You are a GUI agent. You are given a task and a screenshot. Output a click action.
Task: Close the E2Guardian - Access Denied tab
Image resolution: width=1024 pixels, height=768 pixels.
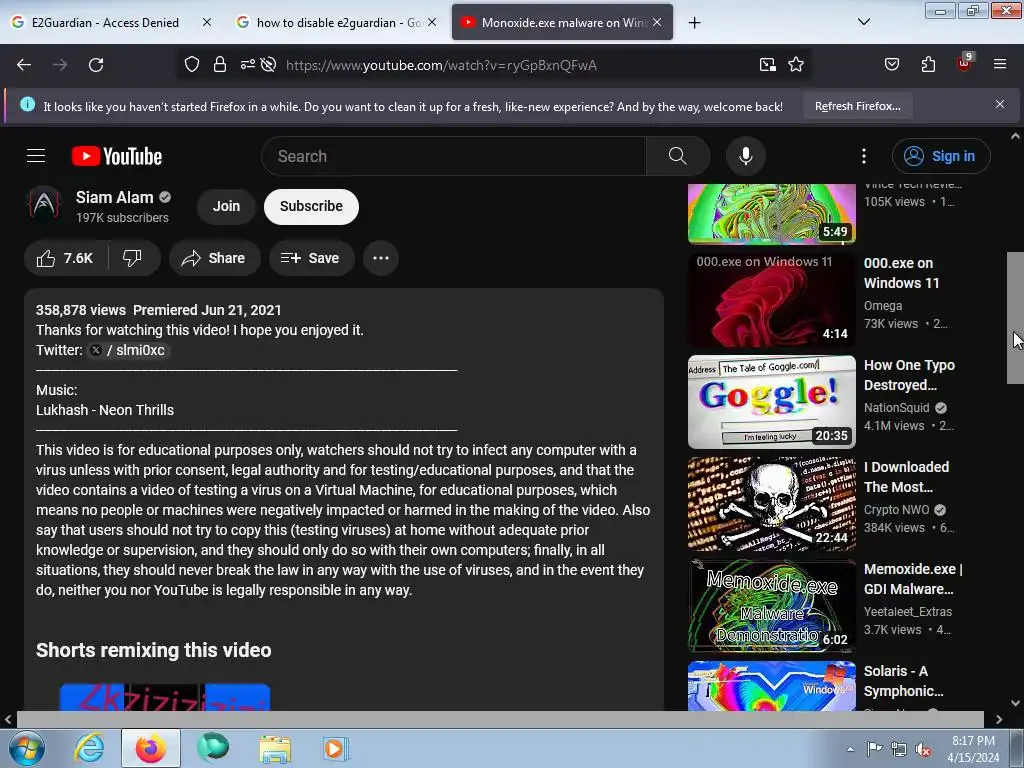pyautogui.click(x=206, y=22)
